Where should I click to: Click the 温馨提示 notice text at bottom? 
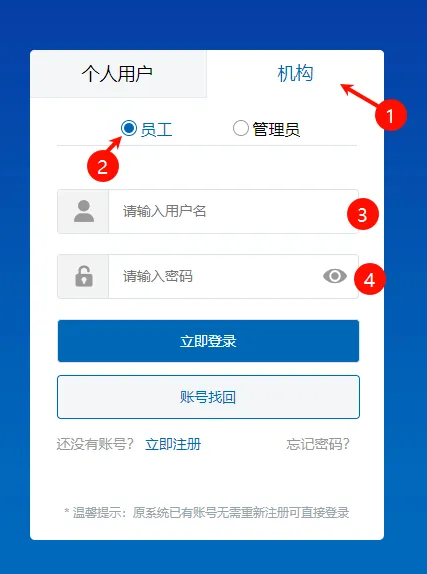point(207,512)
